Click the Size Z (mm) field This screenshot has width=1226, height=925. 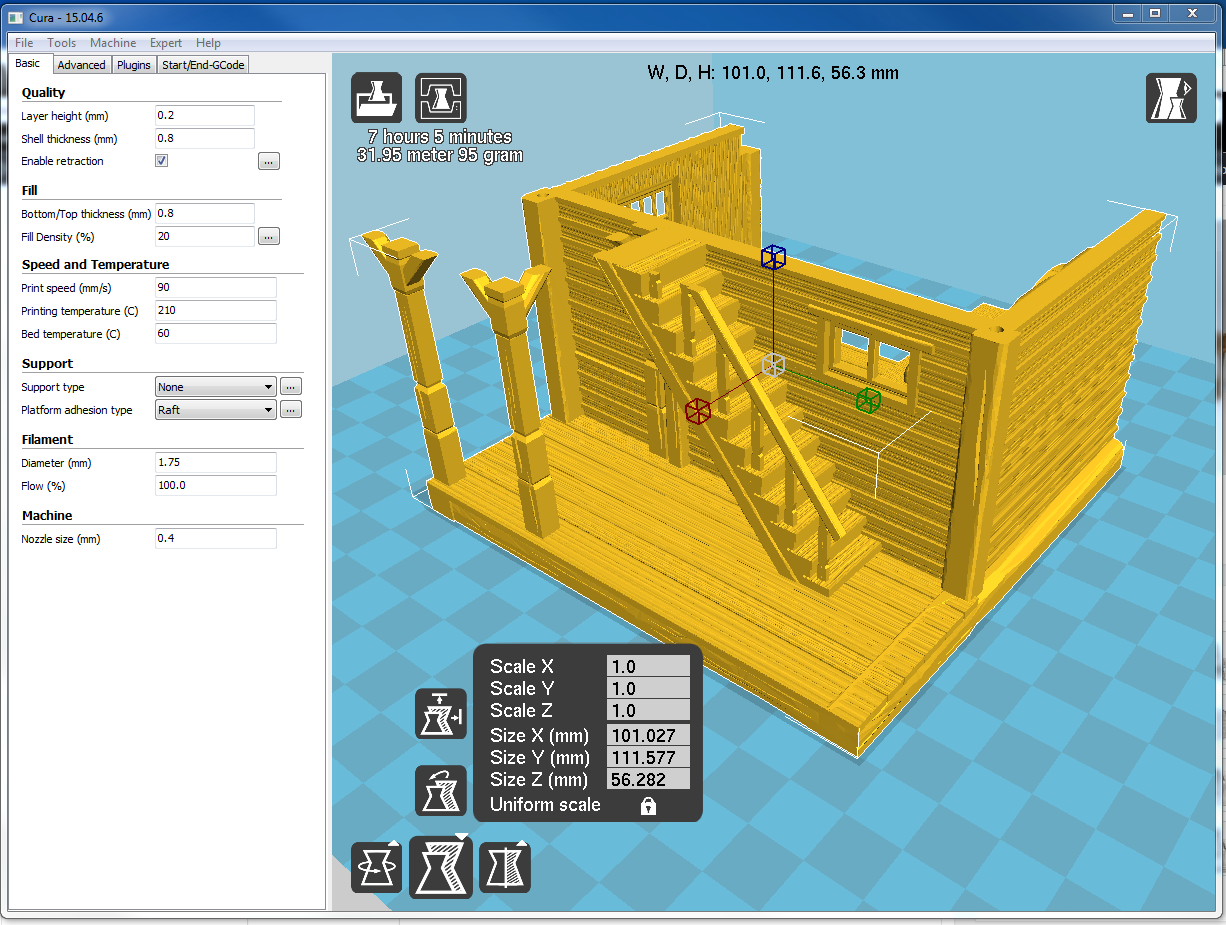point(648,780)
